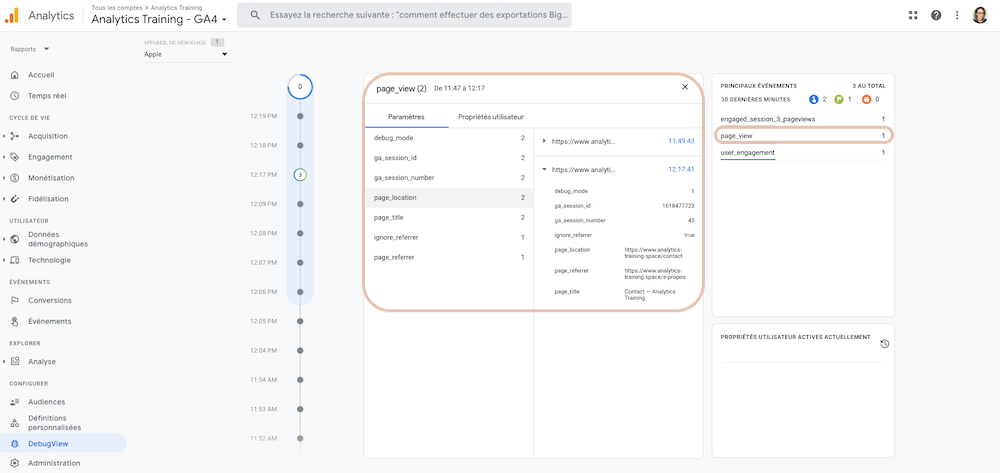Image resolution: width=1000 pixels, height=473 pixels.
Task: Click the 12:09 PM timeline dot
Action: (x=300, y=204)
